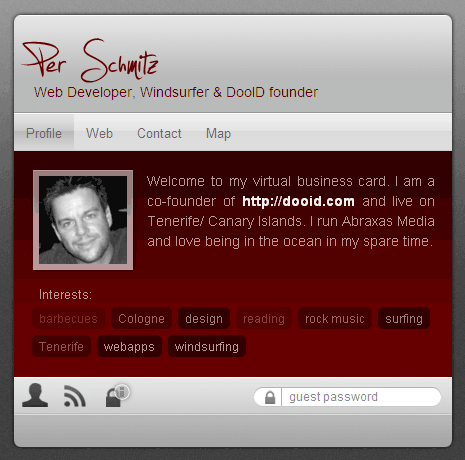465x460 pixels.
Task: Click the lock icon beside guest password
Action: click(270, 397)
